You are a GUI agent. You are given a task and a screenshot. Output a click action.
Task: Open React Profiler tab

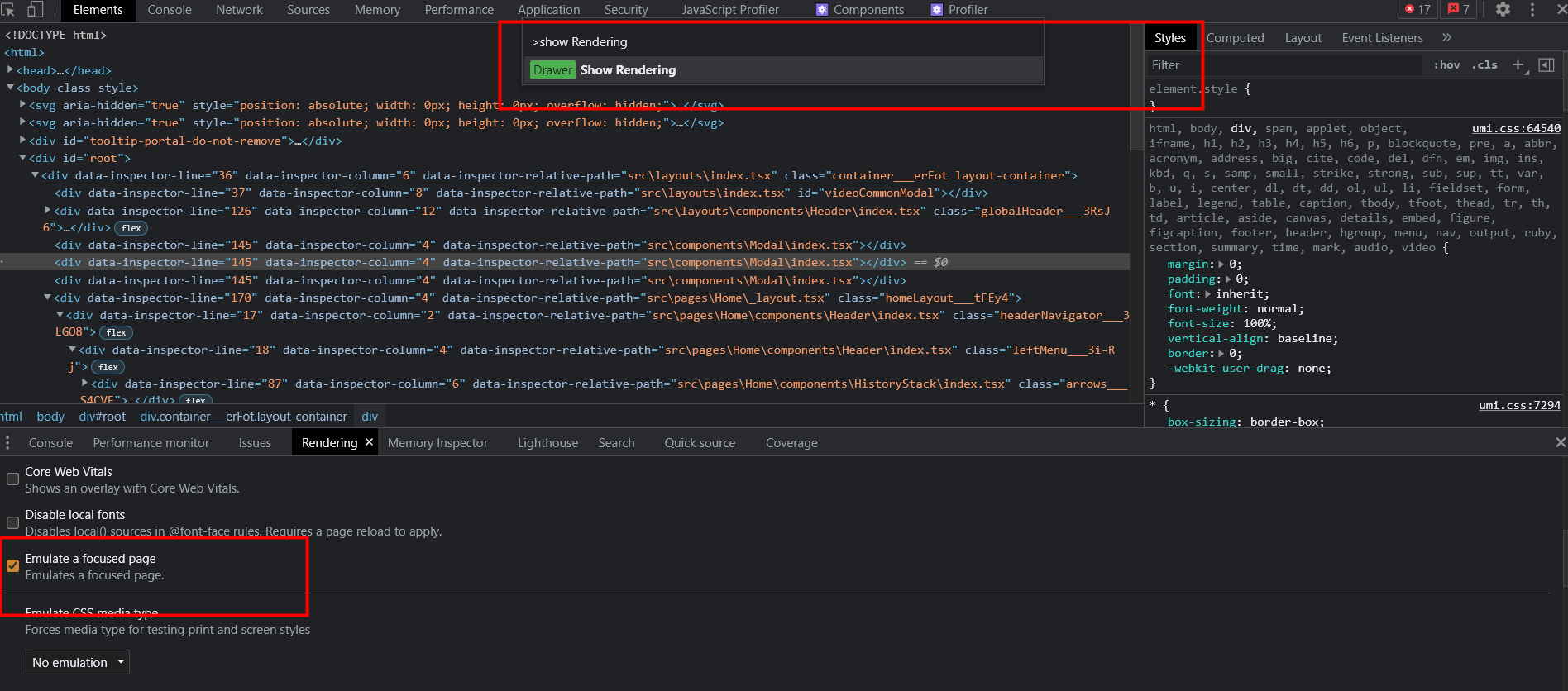[x=959, y=10]
